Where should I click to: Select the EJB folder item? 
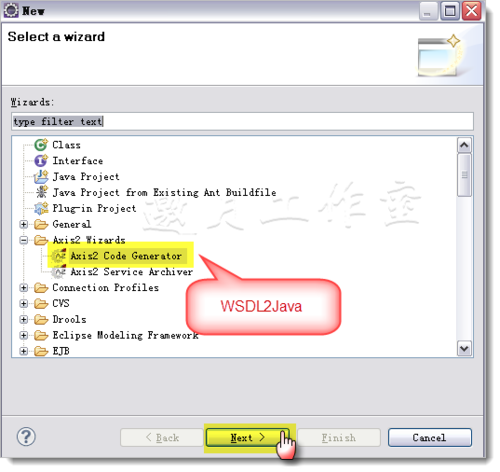(61, 351)
